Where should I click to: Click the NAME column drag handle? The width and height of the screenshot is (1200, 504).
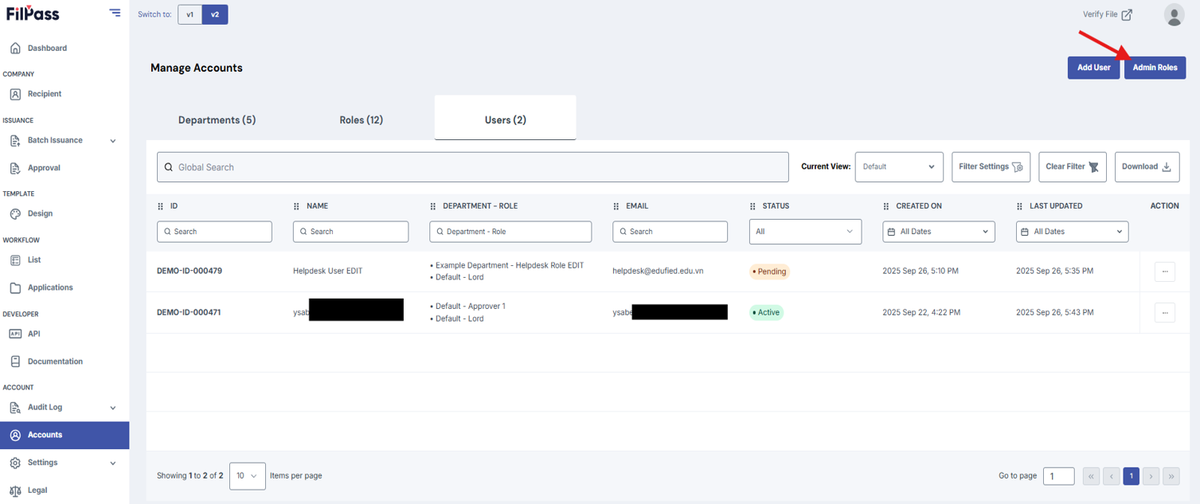[x=297, y=206]
